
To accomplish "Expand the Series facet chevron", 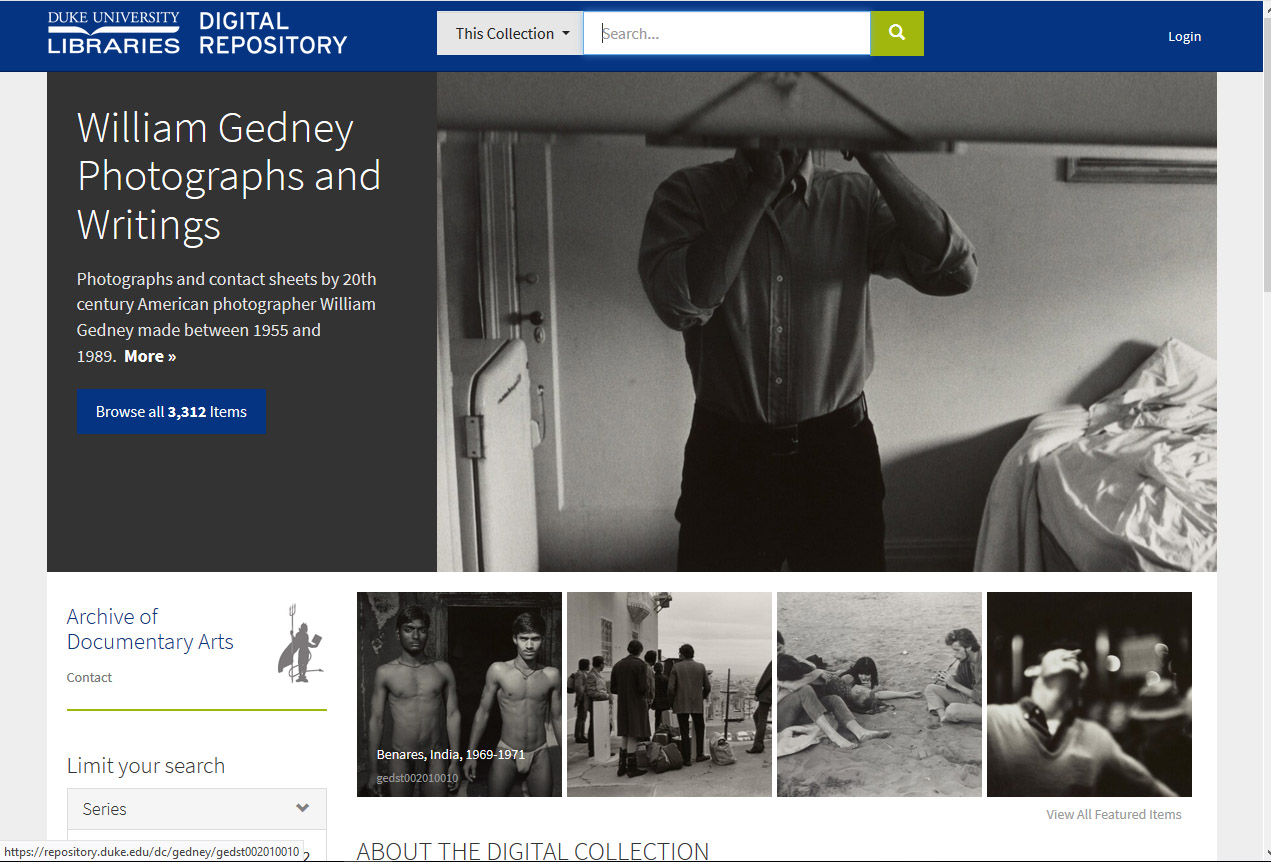I will point(303,808).
